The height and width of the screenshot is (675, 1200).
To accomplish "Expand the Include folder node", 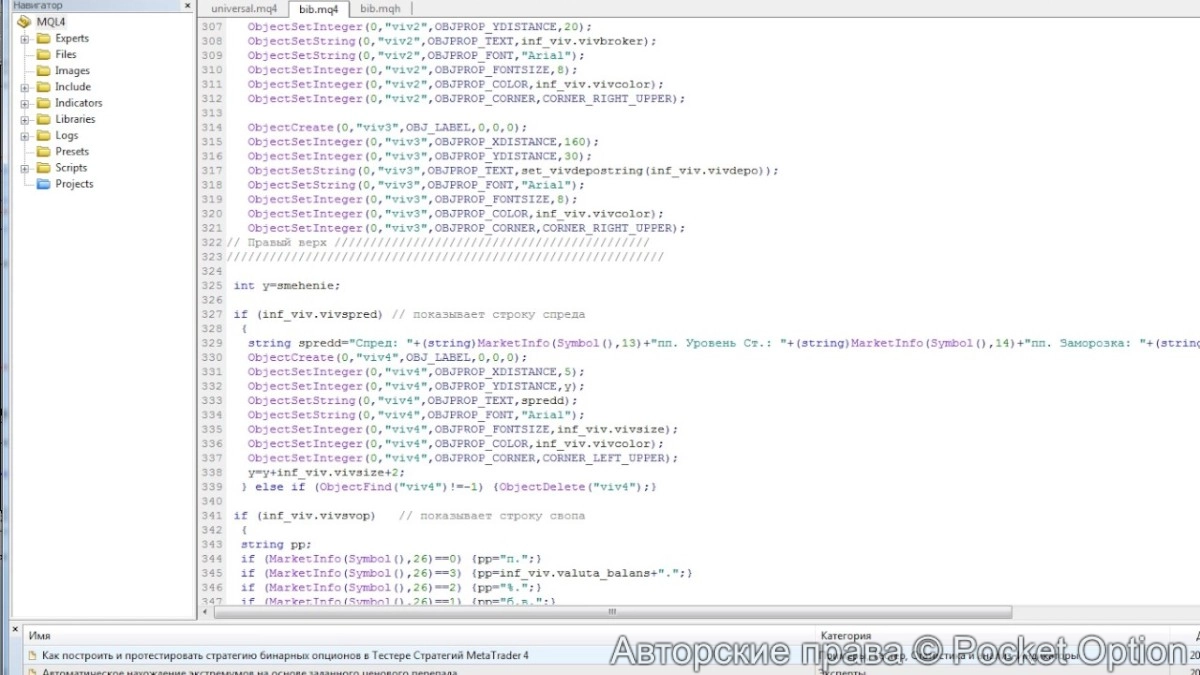I will [25, 87].
